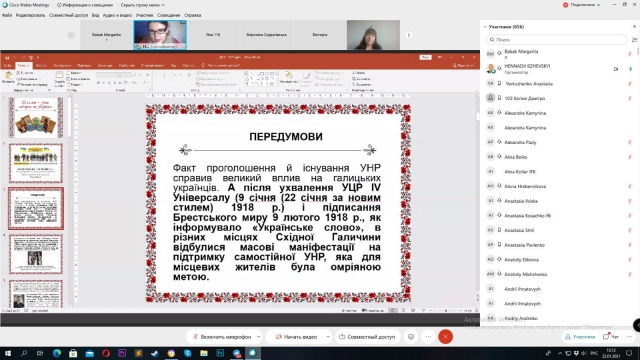Open File Explorer from the taskbar

[x=204, y=353]
